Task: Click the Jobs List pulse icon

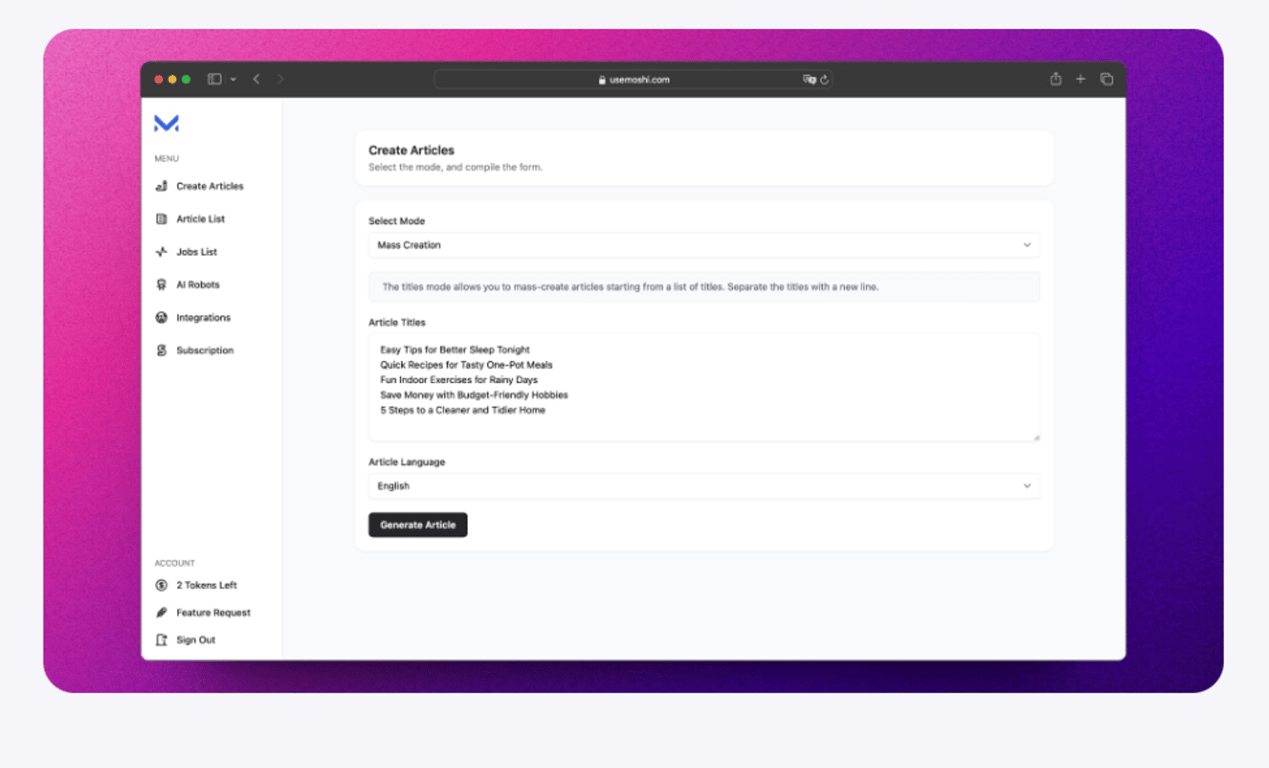Action: [161, 252]
